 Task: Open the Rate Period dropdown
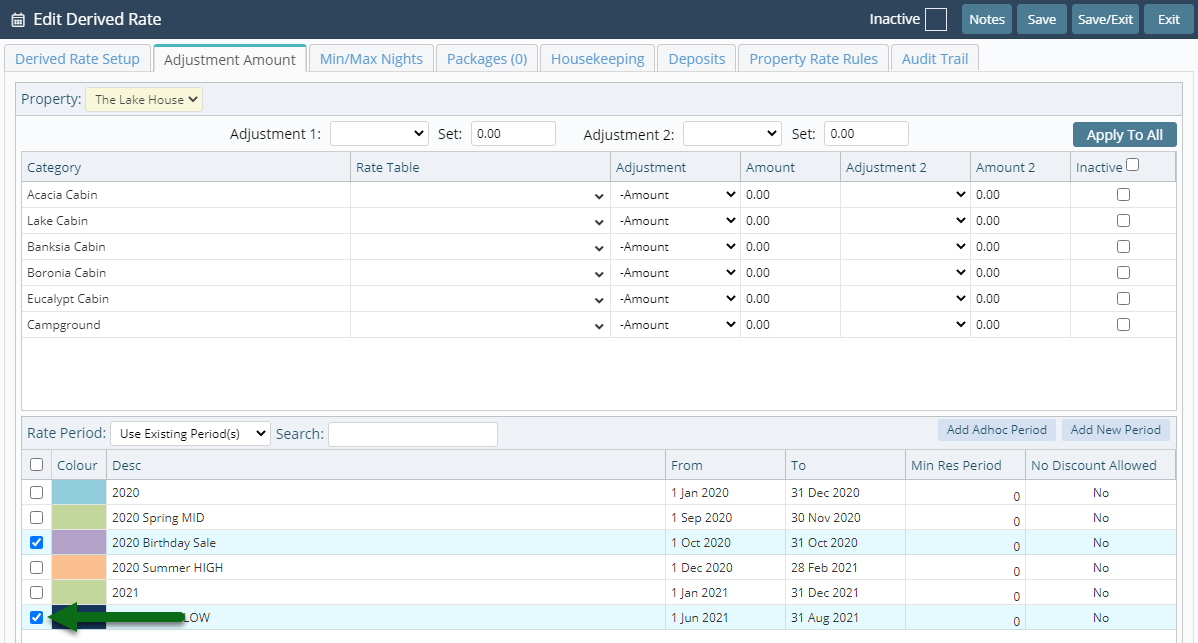190,434
